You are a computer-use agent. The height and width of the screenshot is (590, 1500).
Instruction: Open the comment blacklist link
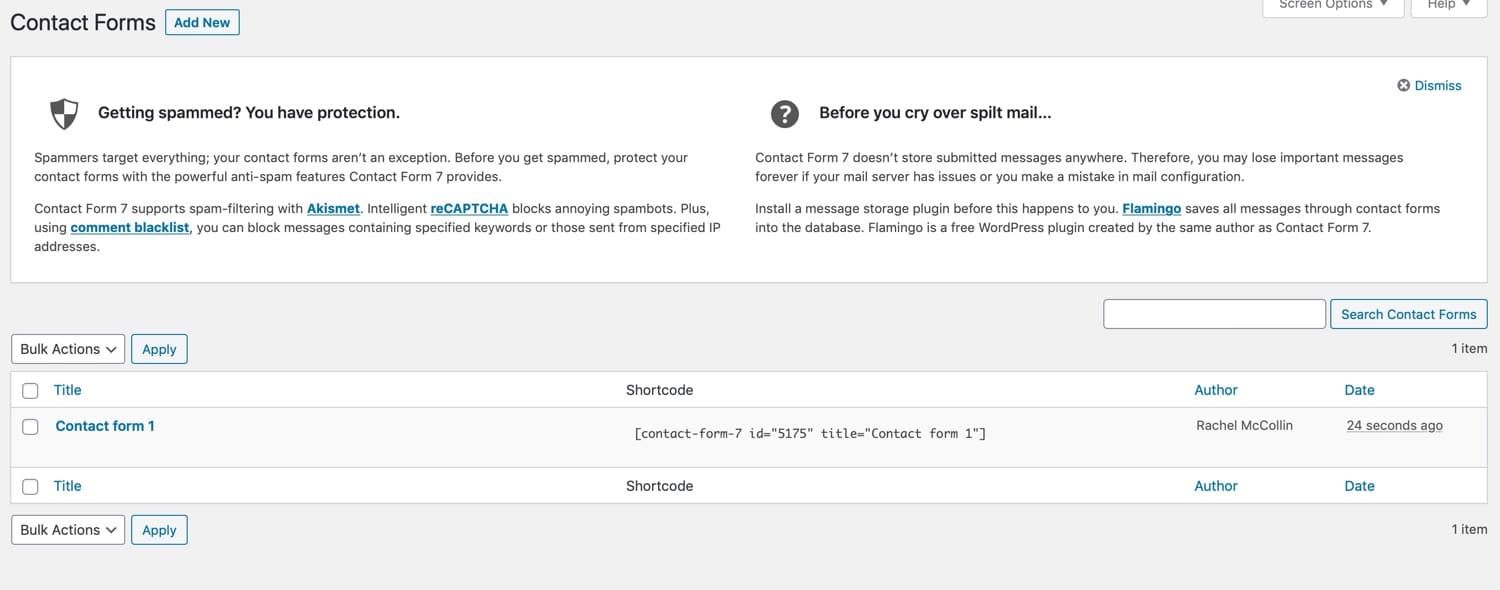coord(128,227)
